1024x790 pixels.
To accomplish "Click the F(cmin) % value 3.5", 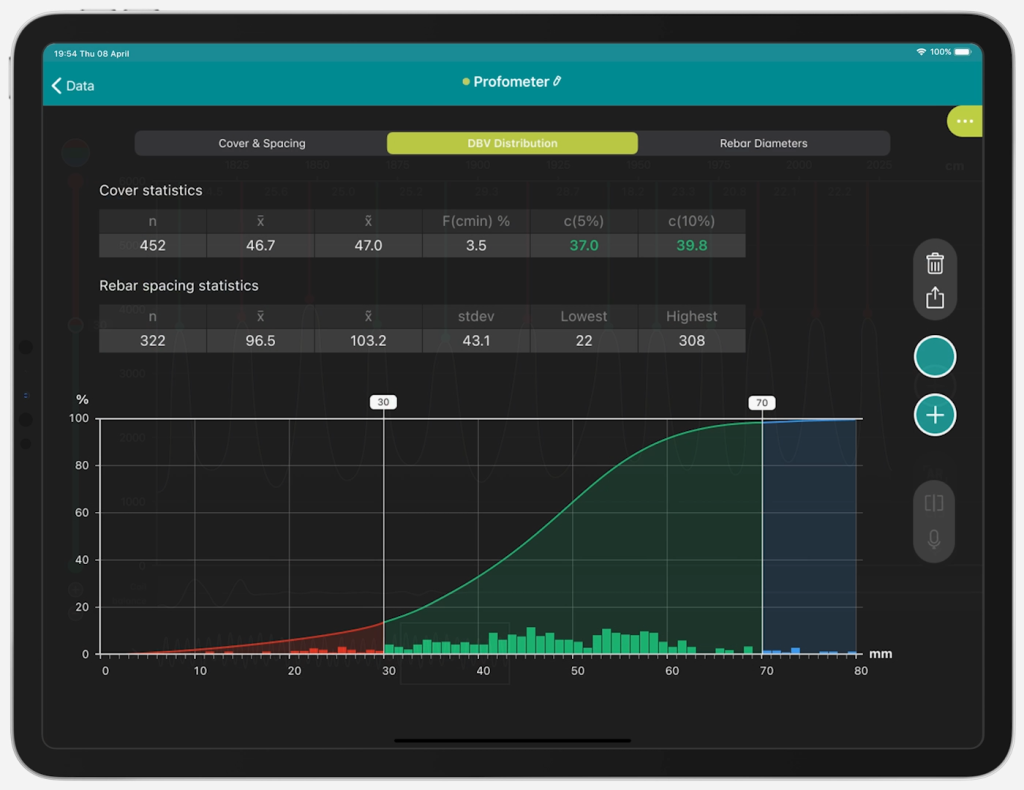I will [x=476, y=245].
